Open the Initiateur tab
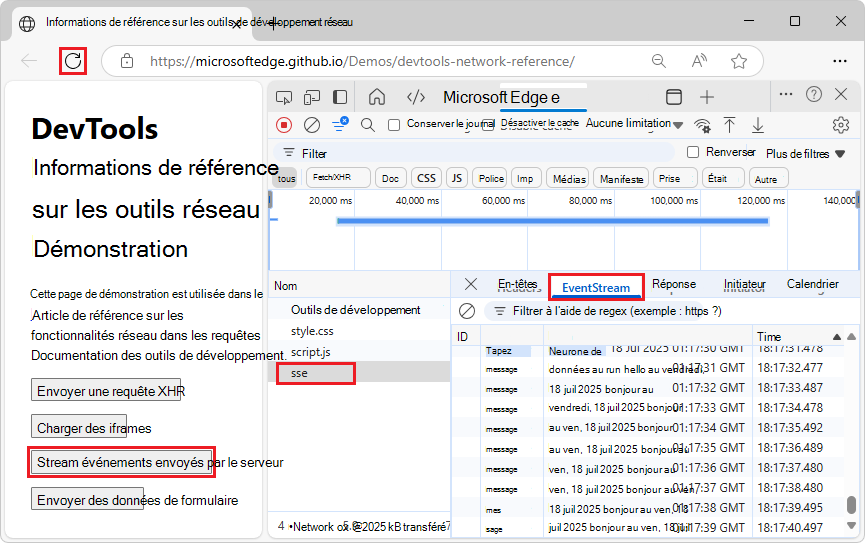The image size is (865, 543). tap(744, 284)
